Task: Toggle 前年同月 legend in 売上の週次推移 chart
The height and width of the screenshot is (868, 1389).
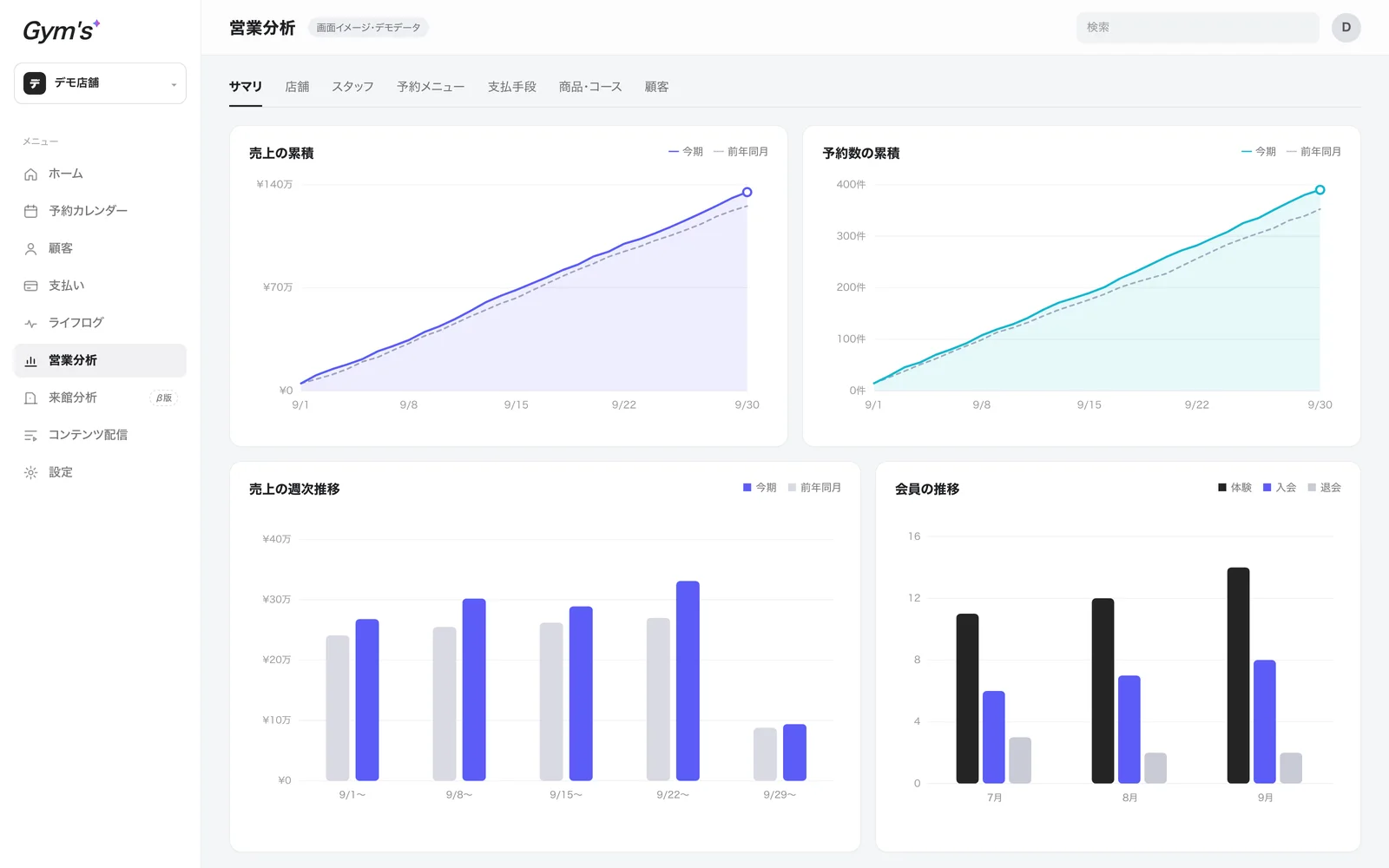Action: click(x=814, y=488)
